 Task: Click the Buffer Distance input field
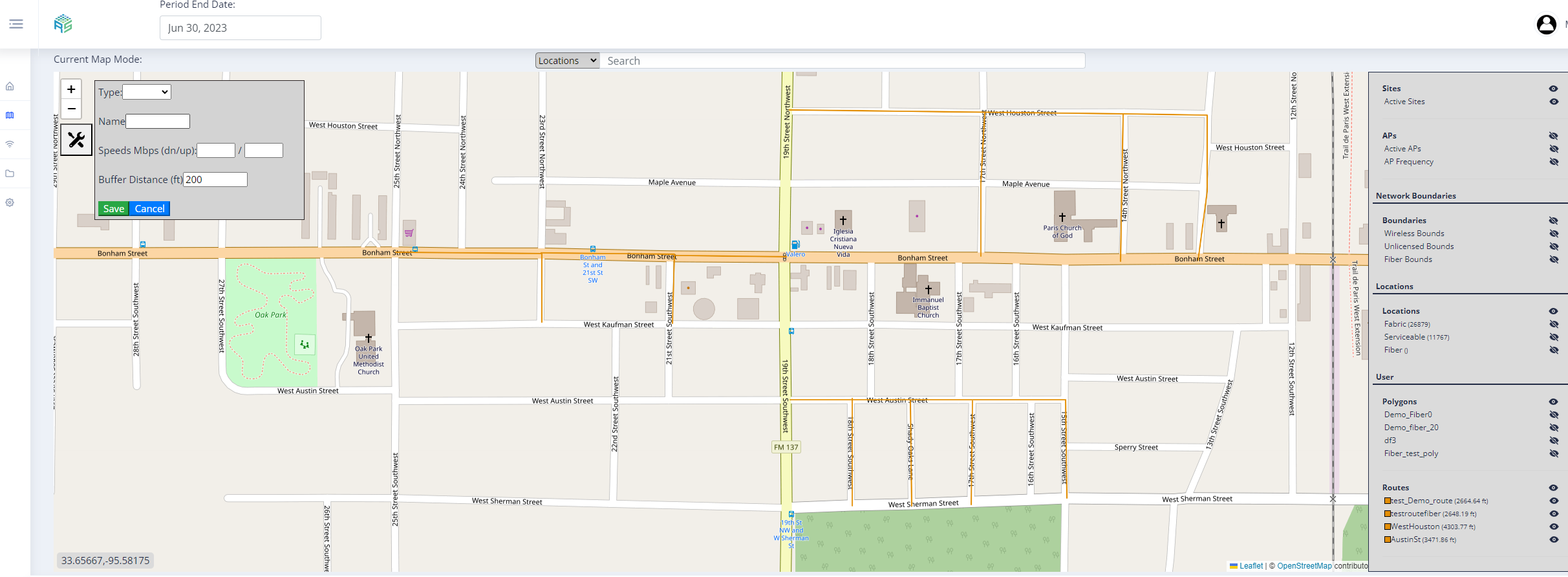tap(215, 179)
